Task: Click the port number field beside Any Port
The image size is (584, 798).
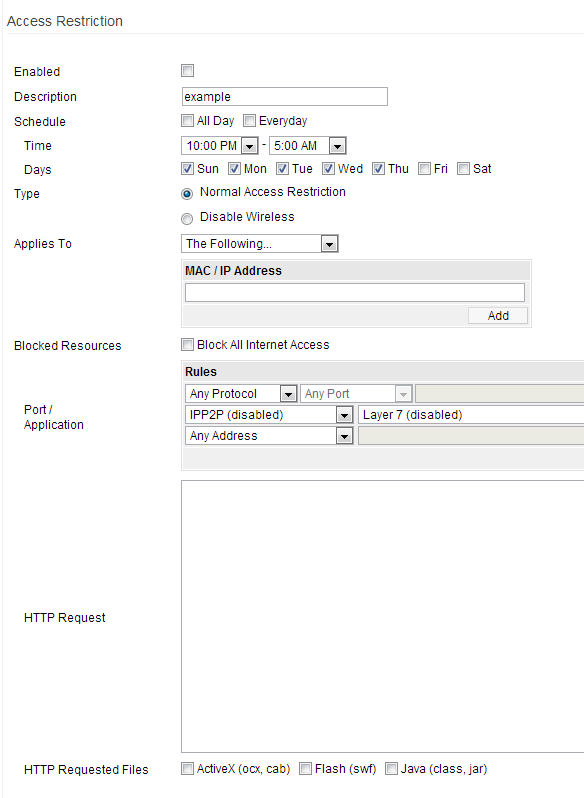Action: coord(500,394)
